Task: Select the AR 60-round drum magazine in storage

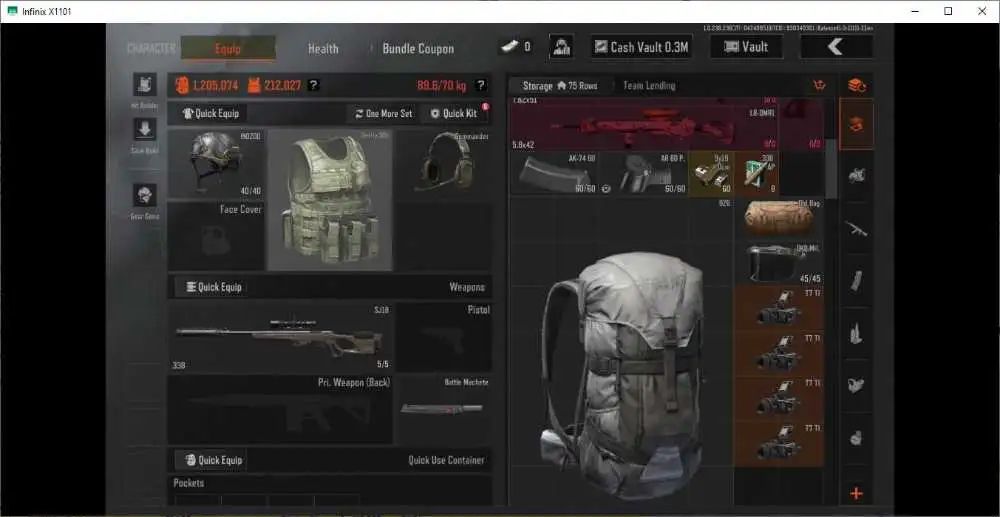Action: point(643,173)
